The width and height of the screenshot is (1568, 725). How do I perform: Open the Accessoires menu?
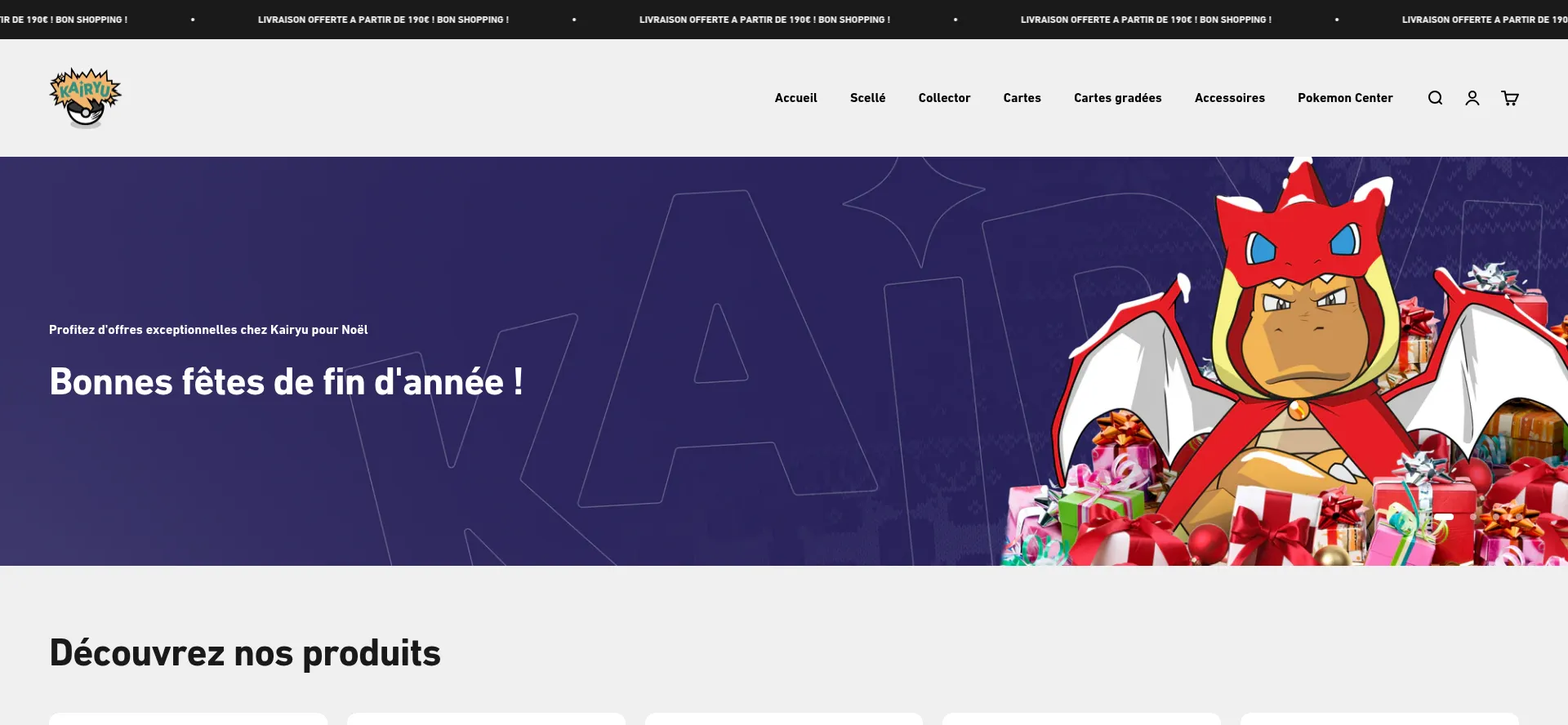(1229, 98)
